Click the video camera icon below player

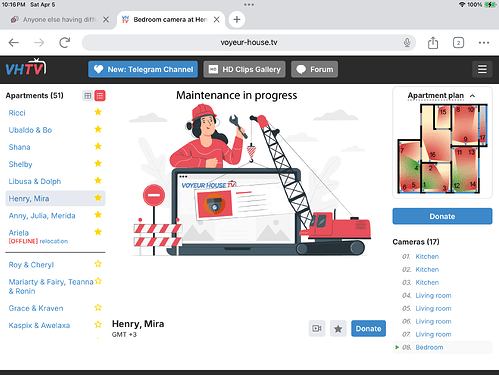[317, 329]
